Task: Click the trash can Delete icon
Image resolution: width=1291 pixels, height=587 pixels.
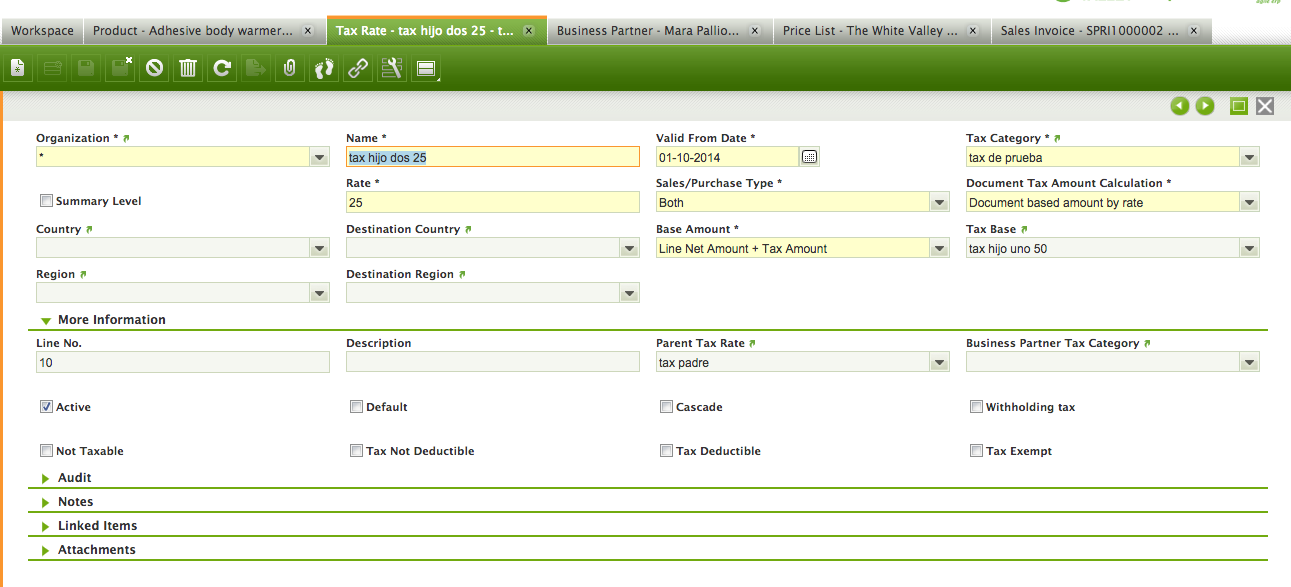Action: click(x=188, y=69)
